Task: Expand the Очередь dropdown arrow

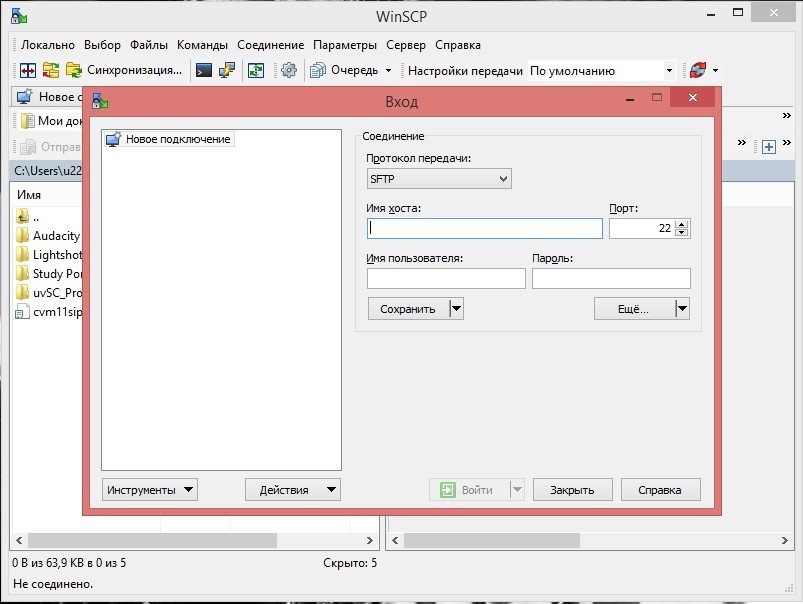Action: [388, 70]
